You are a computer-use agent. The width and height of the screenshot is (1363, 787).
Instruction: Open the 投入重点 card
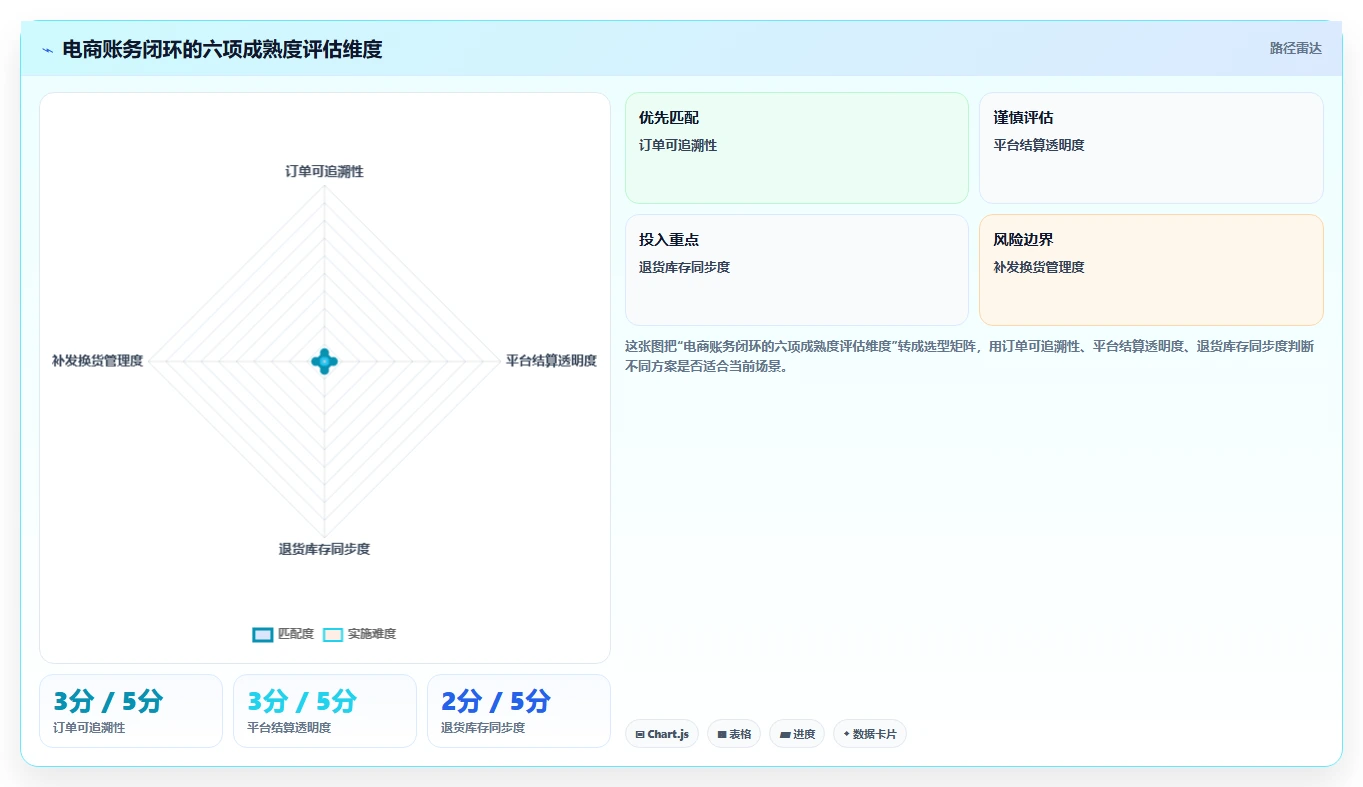coord(797,270)
